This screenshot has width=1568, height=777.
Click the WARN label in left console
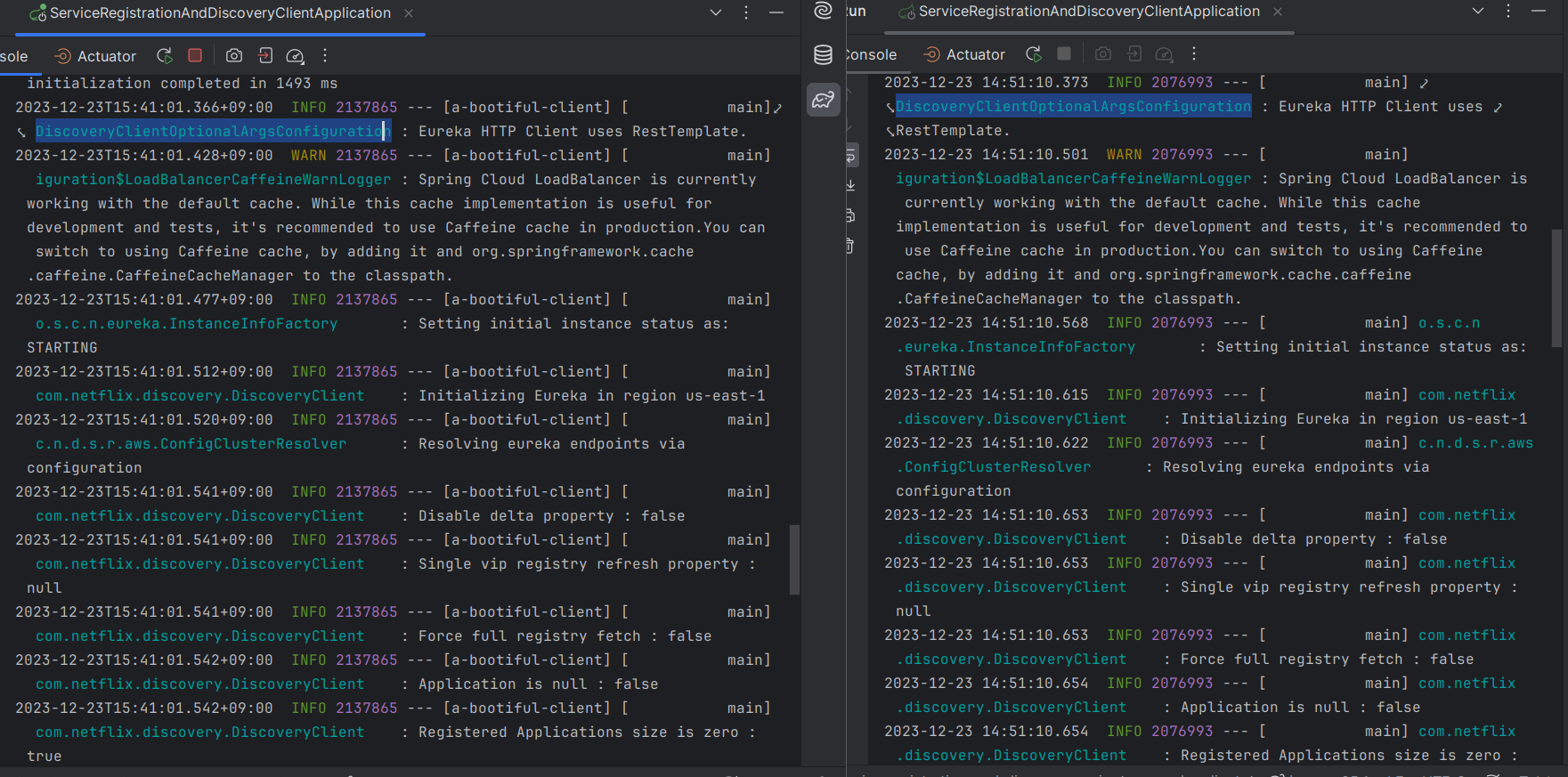click(x=308, y=156)
